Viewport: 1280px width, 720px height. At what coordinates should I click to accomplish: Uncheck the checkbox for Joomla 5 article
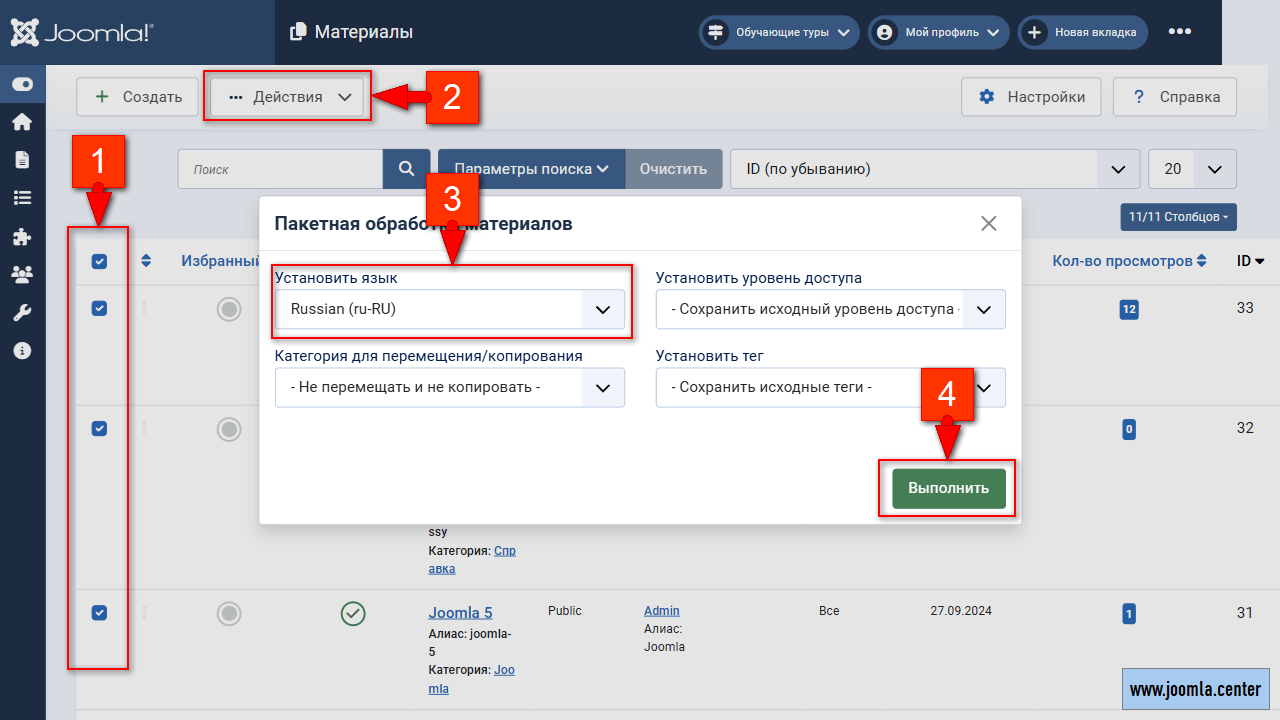point(99,613)
